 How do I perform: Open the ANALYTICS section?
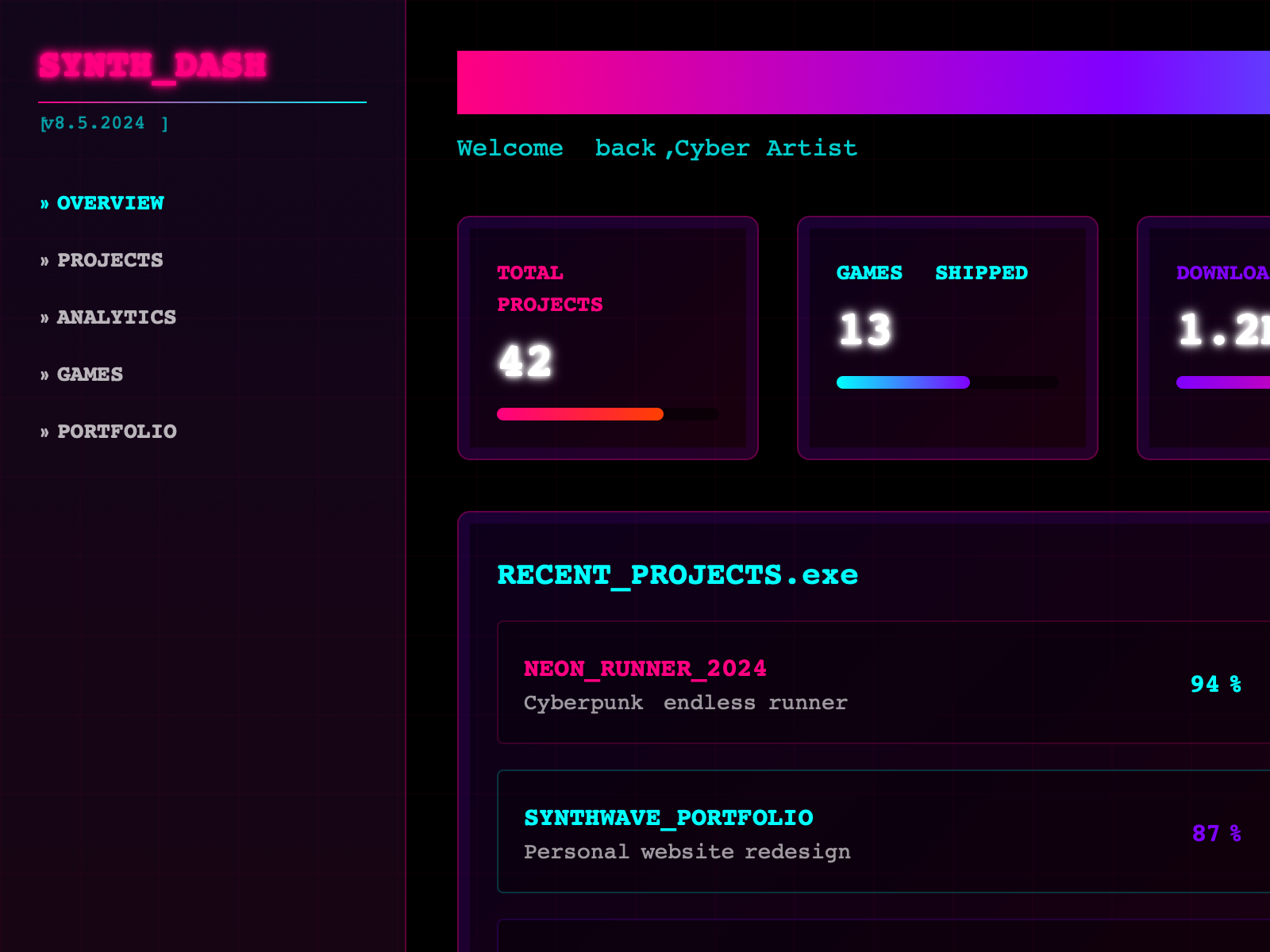point(116,317)
